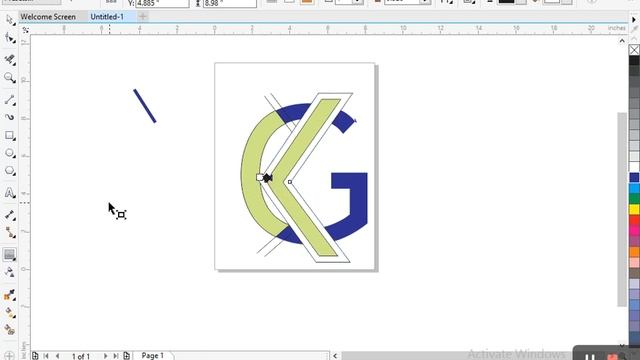
Task: Select the Text tool
Action: 9,193
